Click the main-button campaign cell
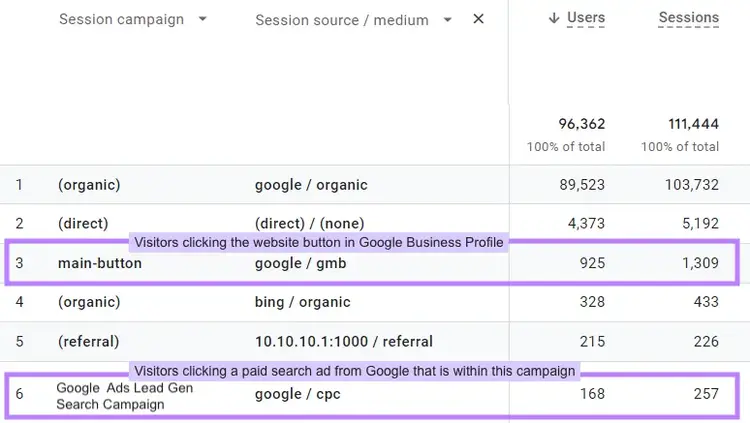The width and height of the screenshot is (750, 423). coord(99,263)
